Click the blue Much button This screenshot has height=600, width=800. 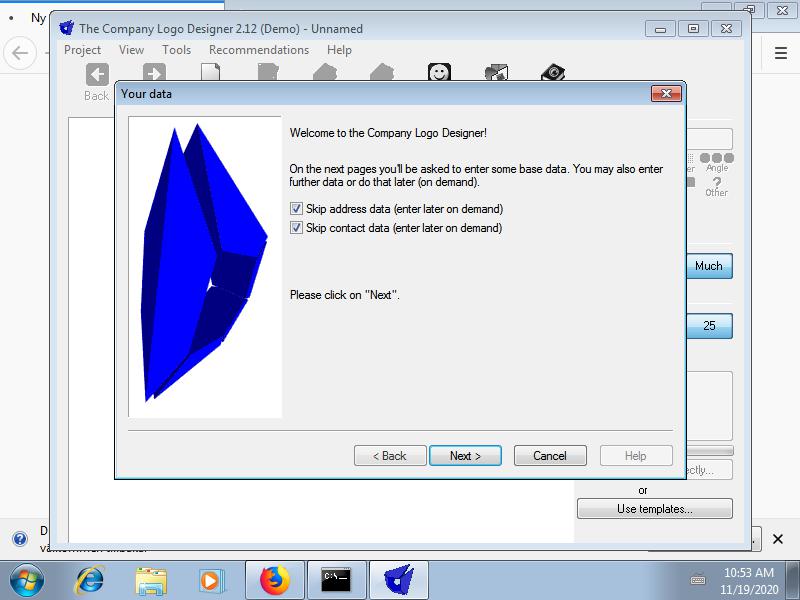coord(710,266)
